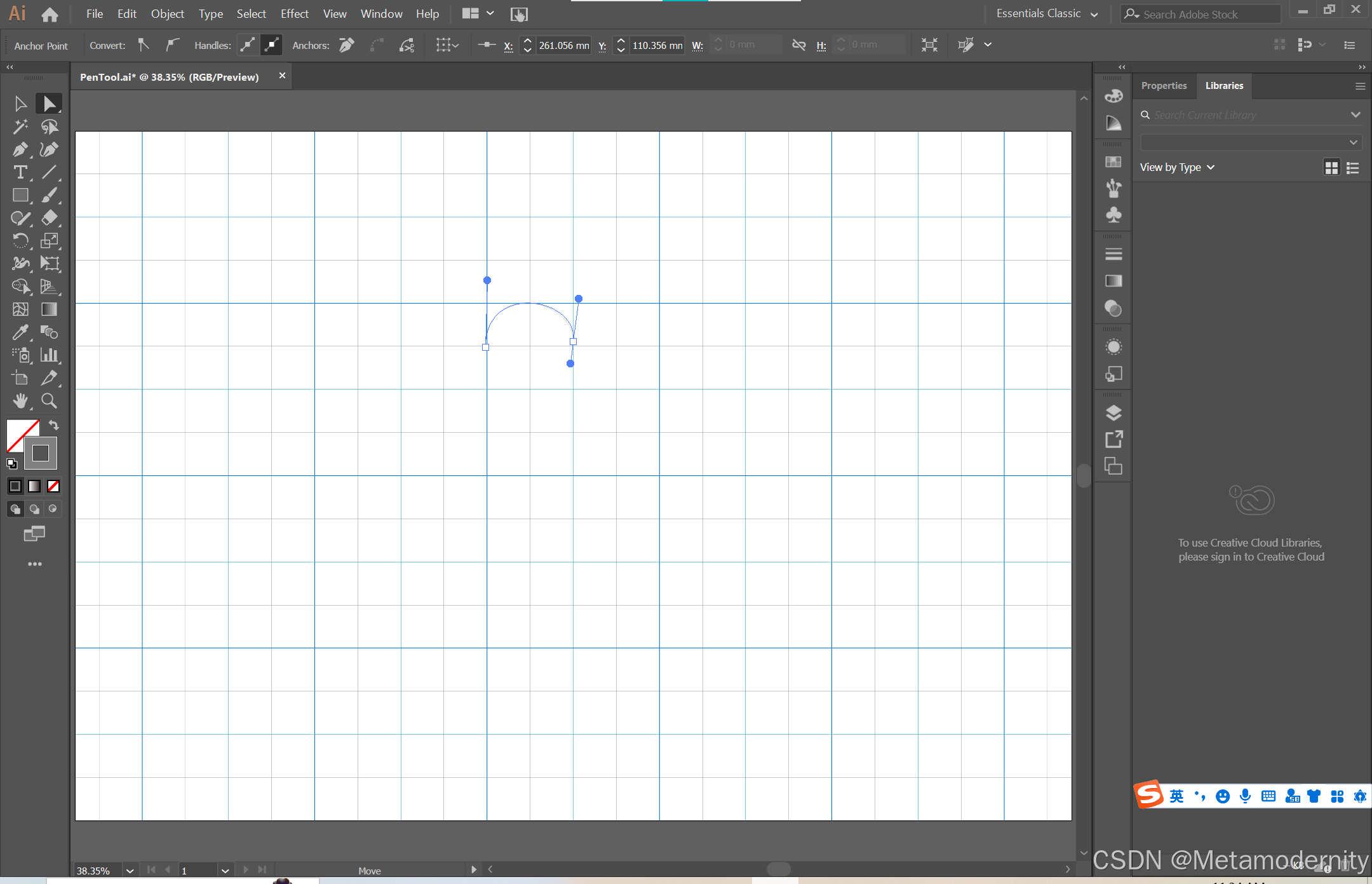Select the Rectangle tool

(20, 195)
